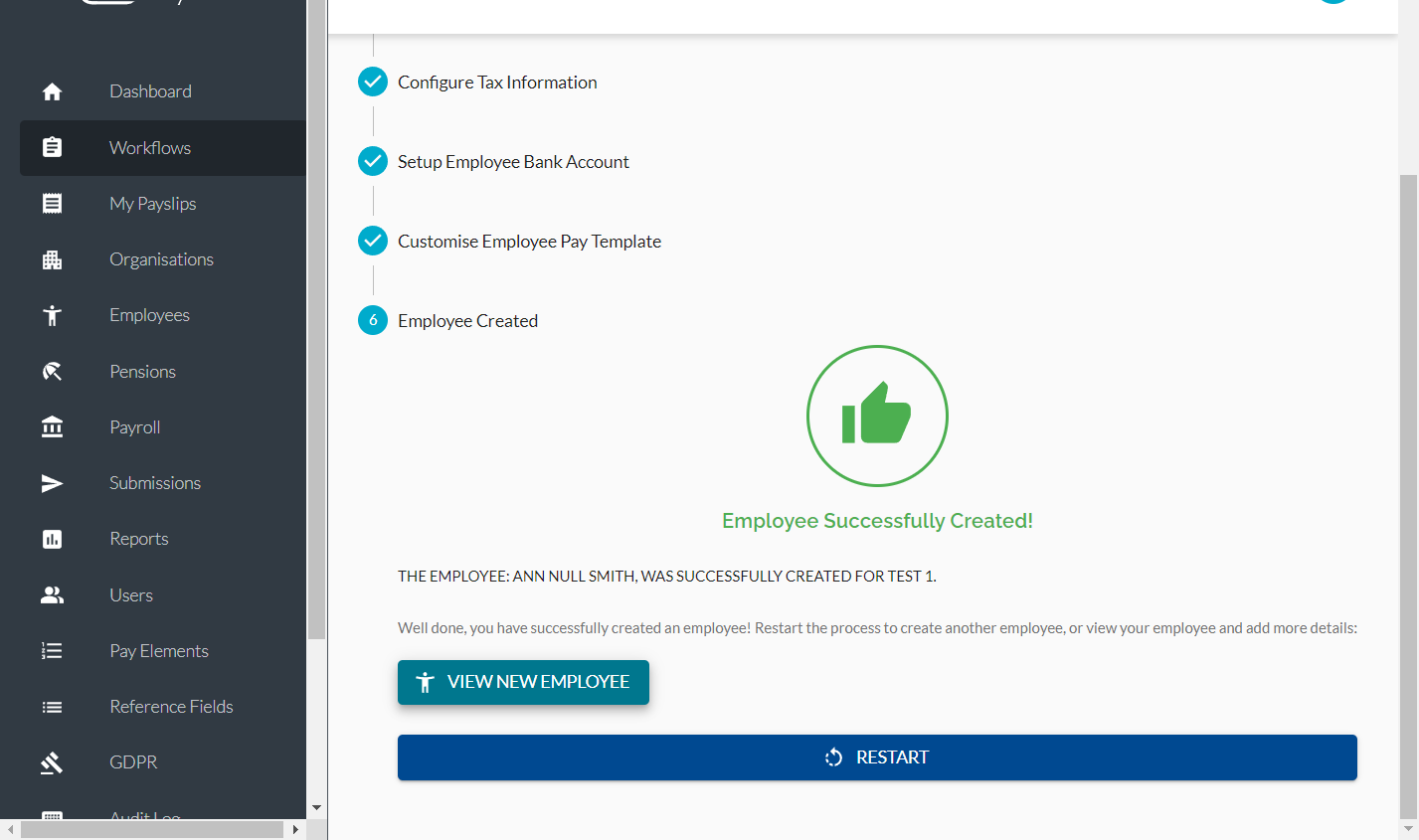1419x840 pixels.
Task: Open Reference Fields
Action: click(163, 707)
